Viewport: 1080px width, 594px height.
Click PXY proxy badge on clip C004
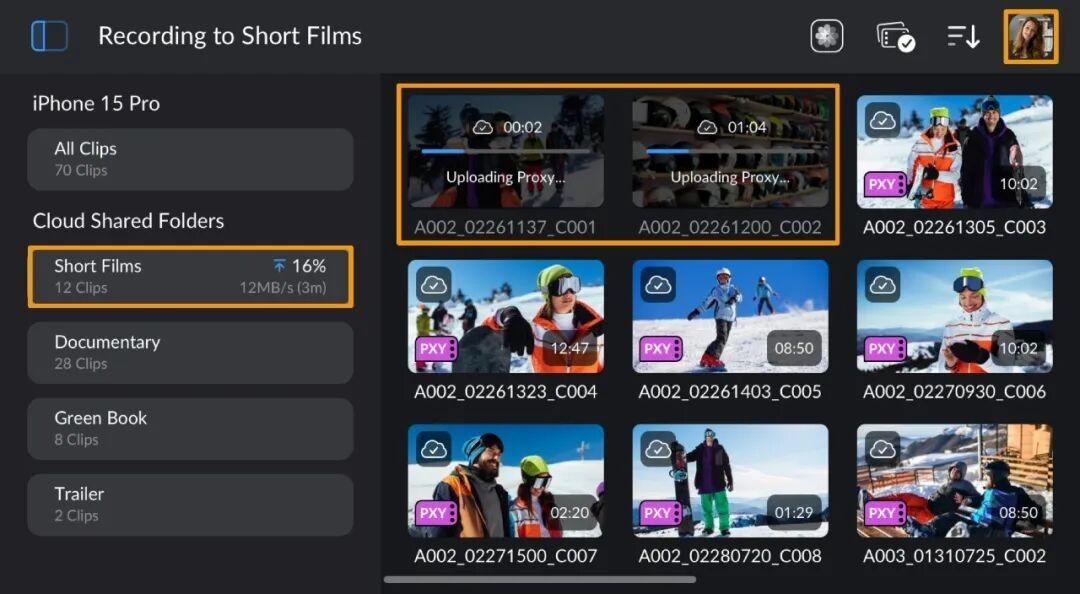(x=436, y=349)
